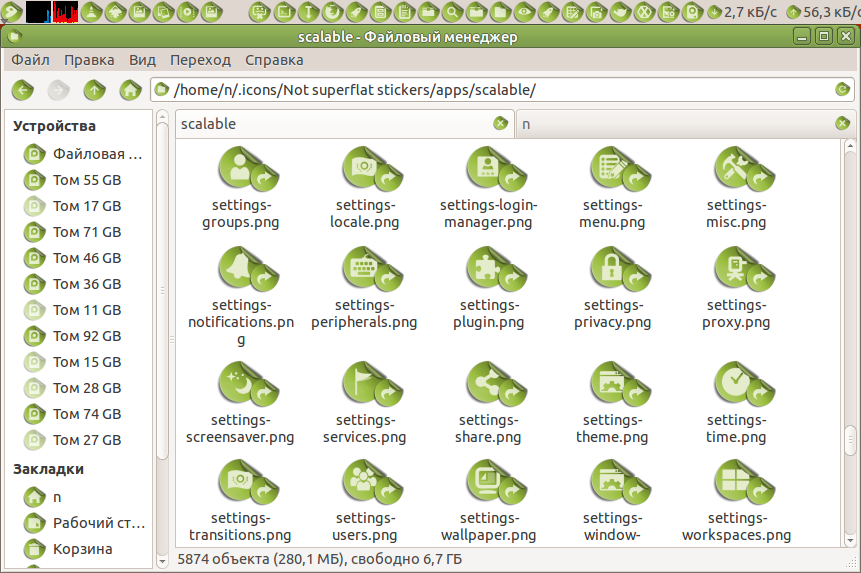Image resolution: width=861 pixels, height=573 pixels.
Task: Open the camera screenshot panel launcher
Action: click(x=596, y=12)
